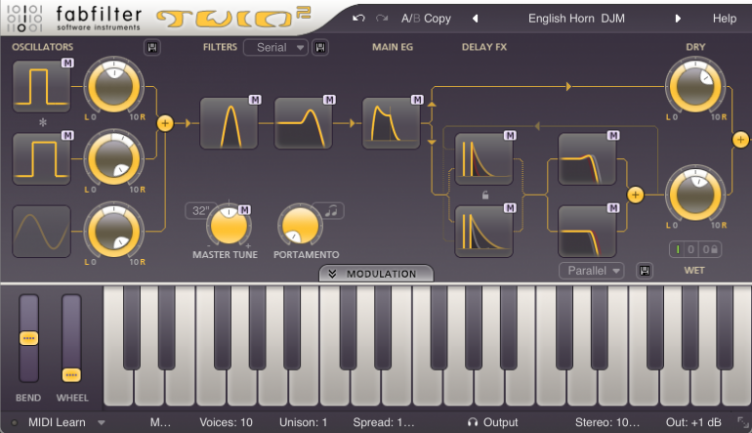Expand the Modulation section
The height and width of the screenshot is (433, 752).
(x=376, y=274)
